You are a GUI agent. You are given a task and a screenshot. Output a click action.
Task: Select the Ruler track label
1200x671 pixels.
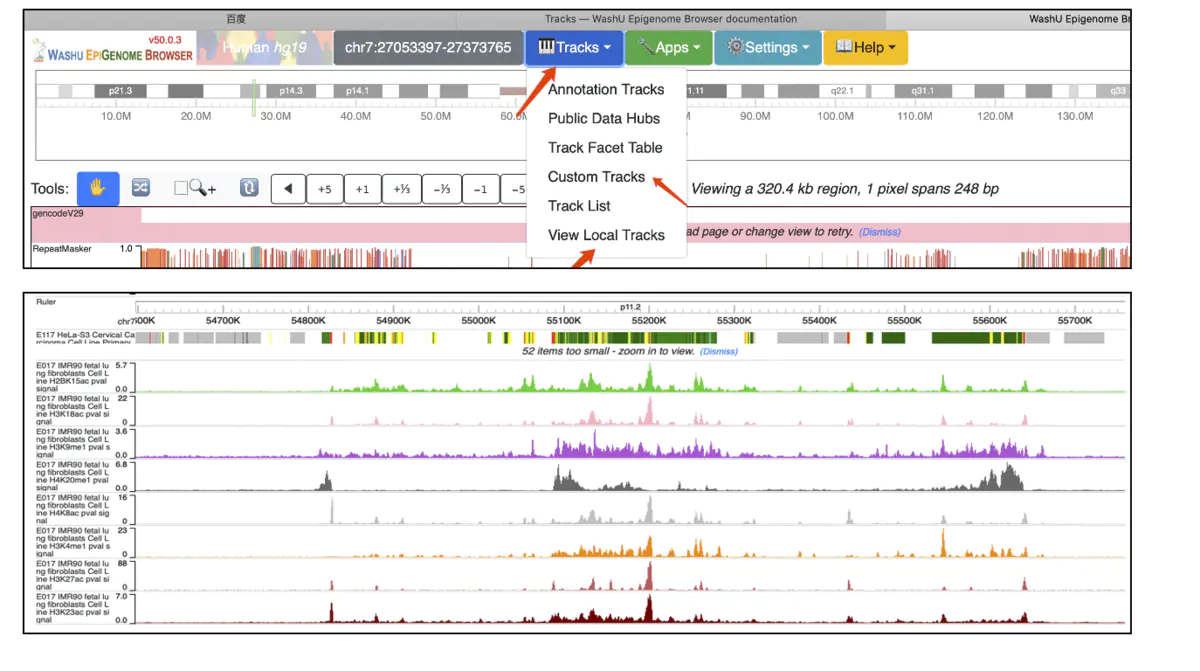point(46,301)
